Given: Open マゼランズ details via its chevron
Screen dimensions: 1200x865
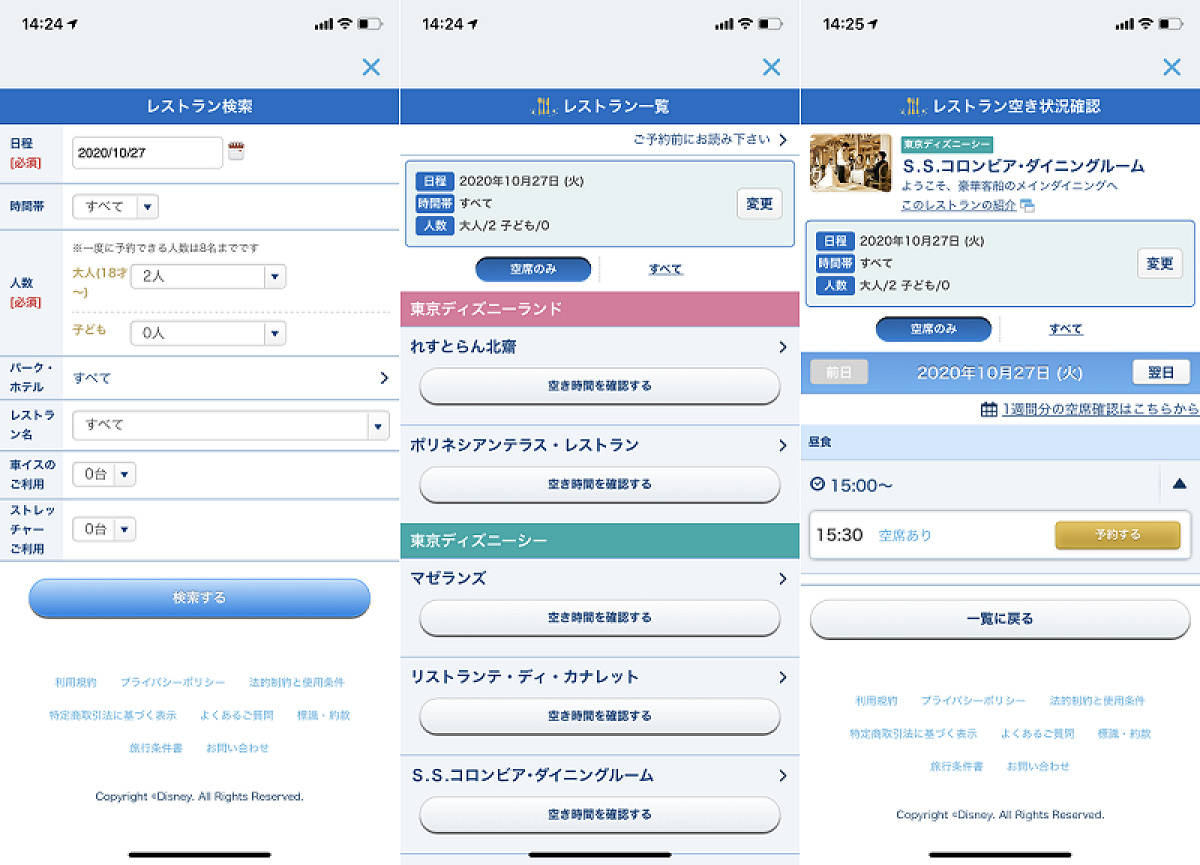Looking at the screenshot, I should [782, 578].
